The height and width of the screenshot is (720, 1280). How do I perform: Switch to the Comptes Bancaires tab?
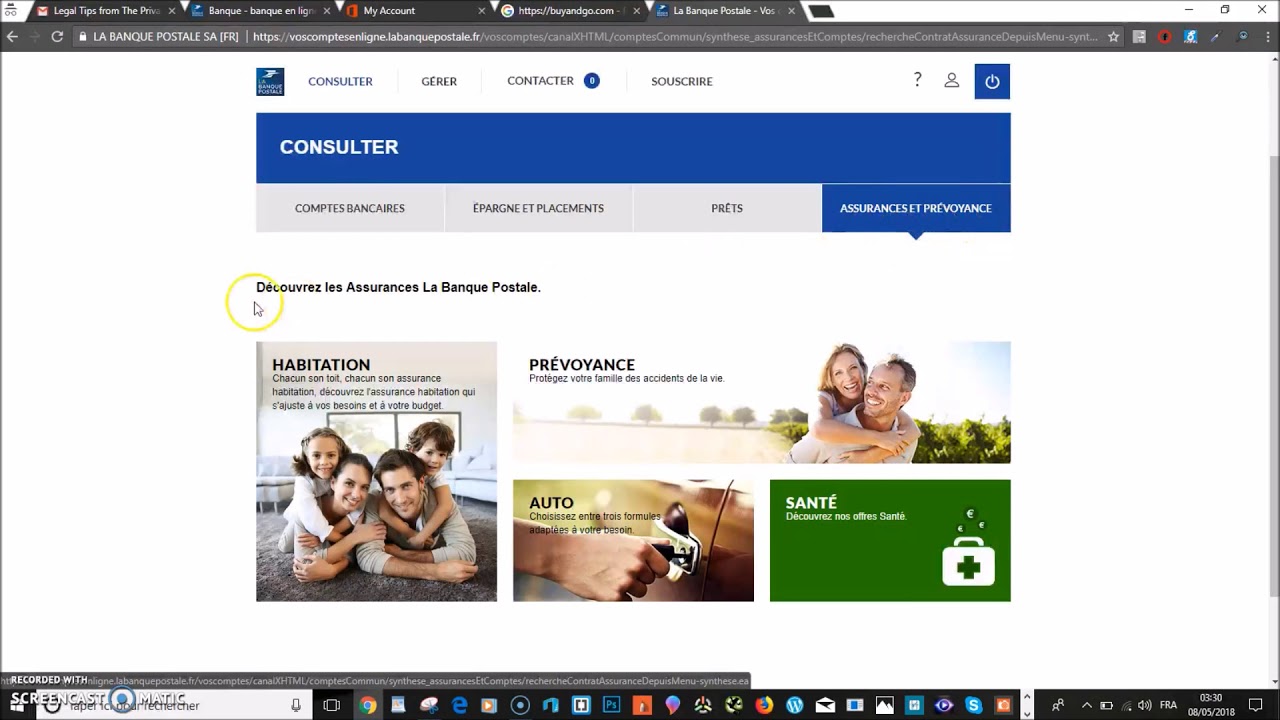click(350, 208)
